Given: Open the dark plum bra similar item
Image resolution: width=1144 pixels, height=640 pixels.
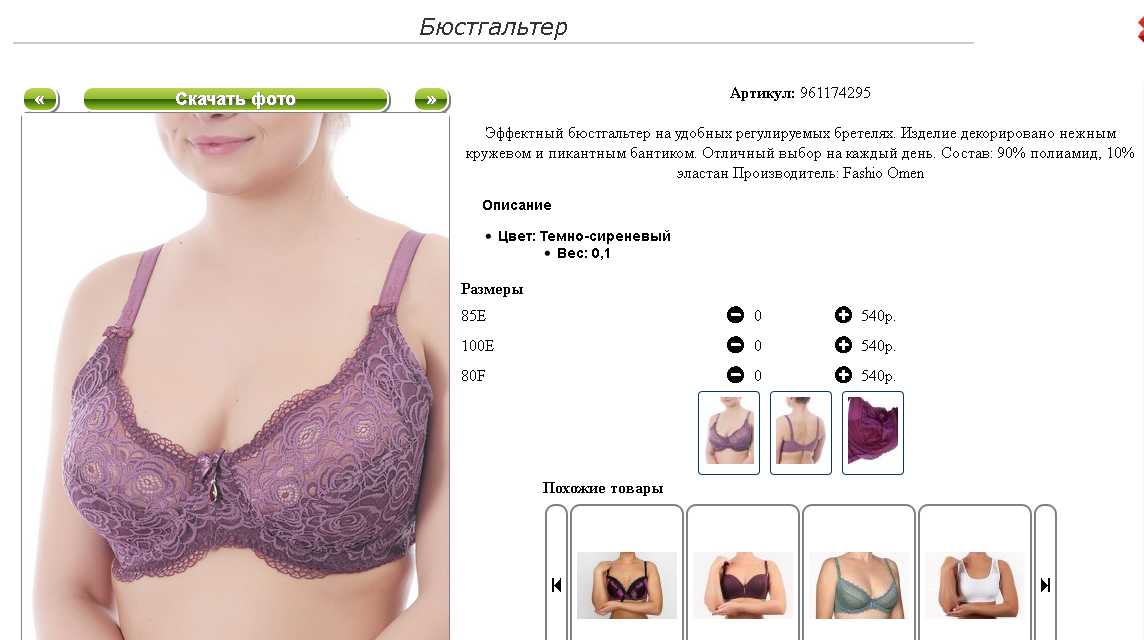Looking at the screenshot, I should (x=743, y=585).
